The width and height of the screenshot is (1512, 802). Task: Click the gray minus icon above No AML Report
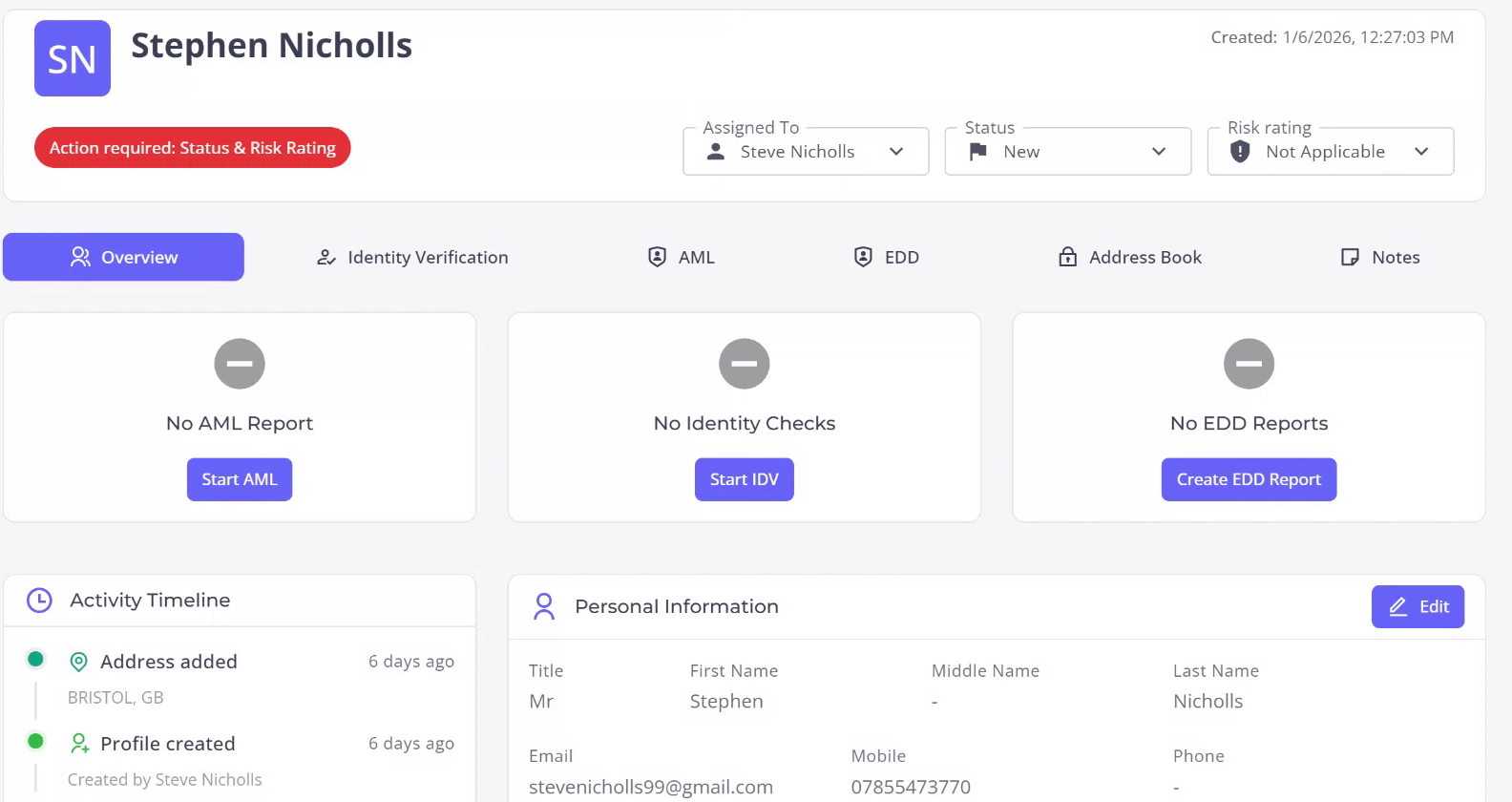click(240, 364)
